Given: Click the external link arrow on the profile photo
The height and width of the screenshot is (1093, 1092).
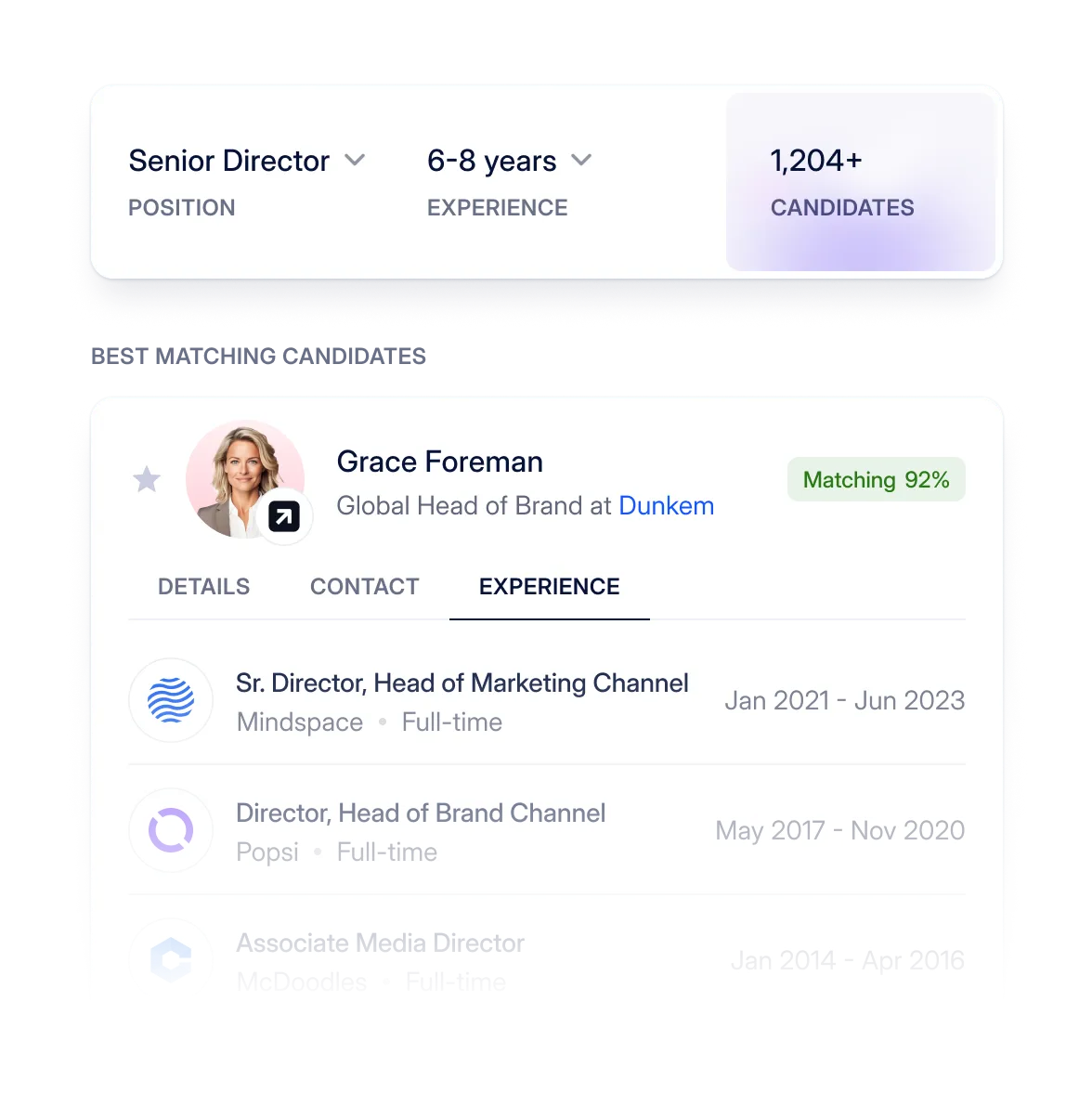Looking at the screenshot, I should click(x=281, y=515).
